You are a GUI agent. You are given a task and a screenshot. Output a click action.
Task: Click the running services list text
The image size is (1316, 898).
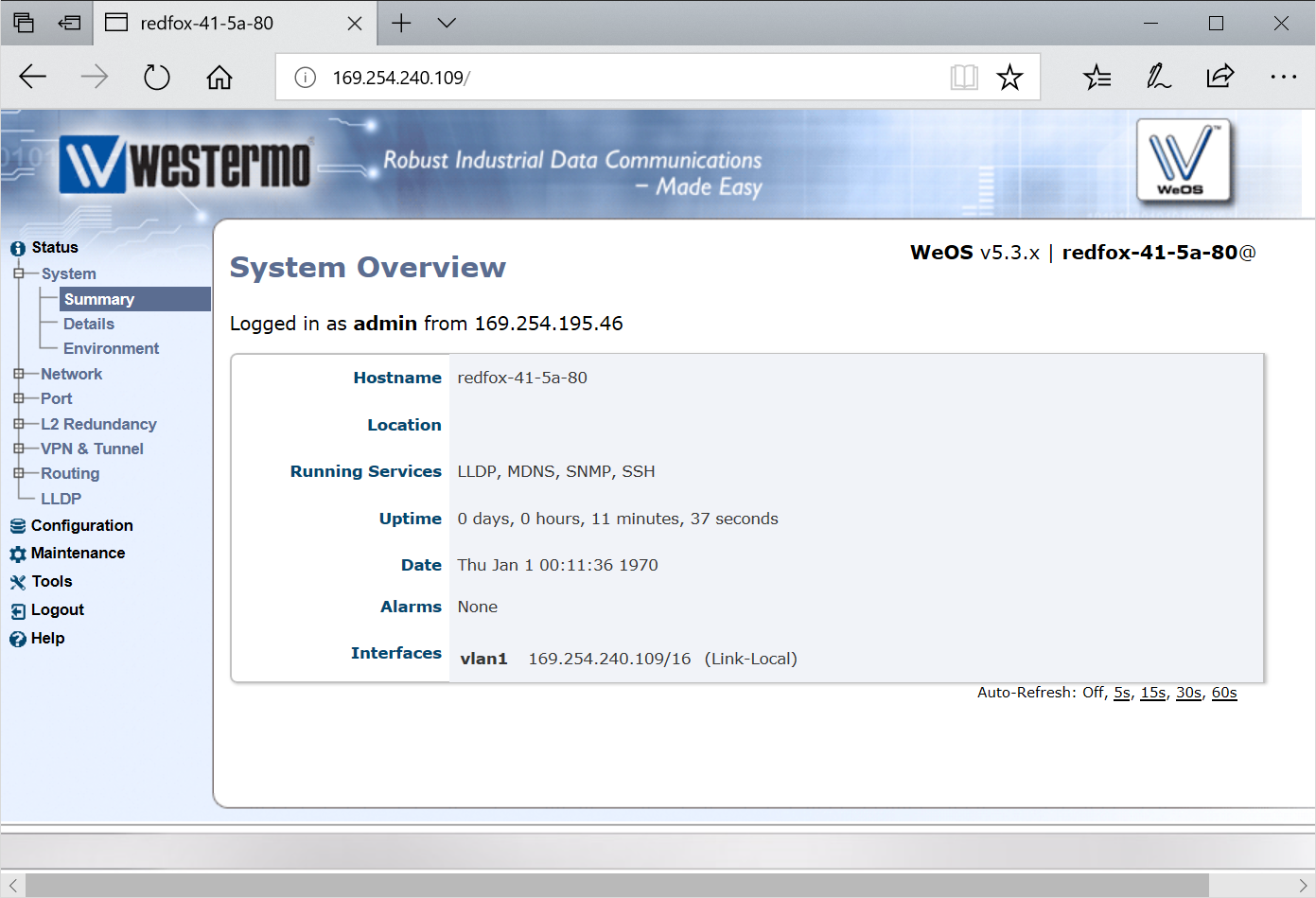(x=556, y=471)
